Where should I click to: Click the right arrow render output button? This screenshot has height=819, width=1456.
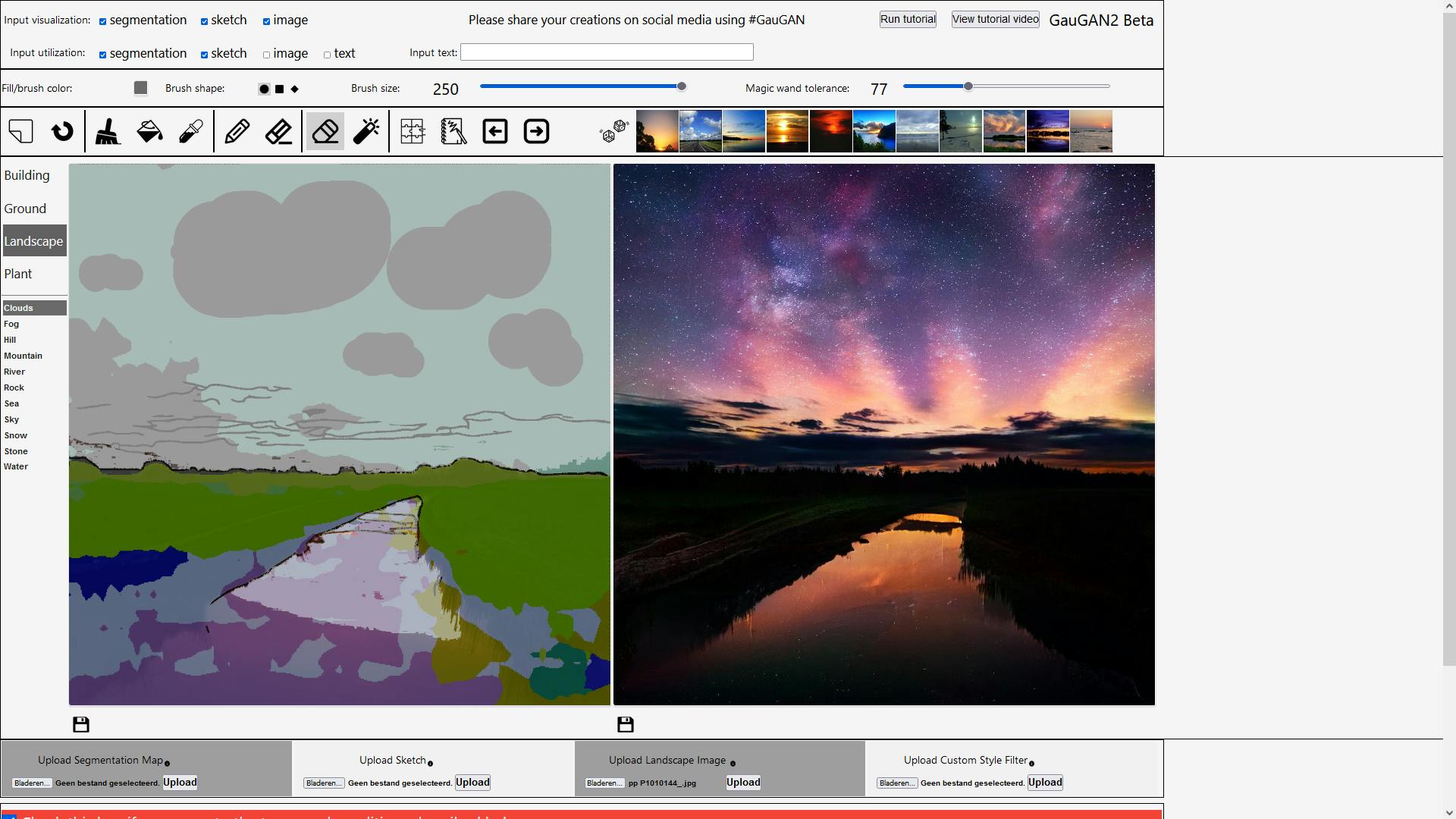point(536,131)
